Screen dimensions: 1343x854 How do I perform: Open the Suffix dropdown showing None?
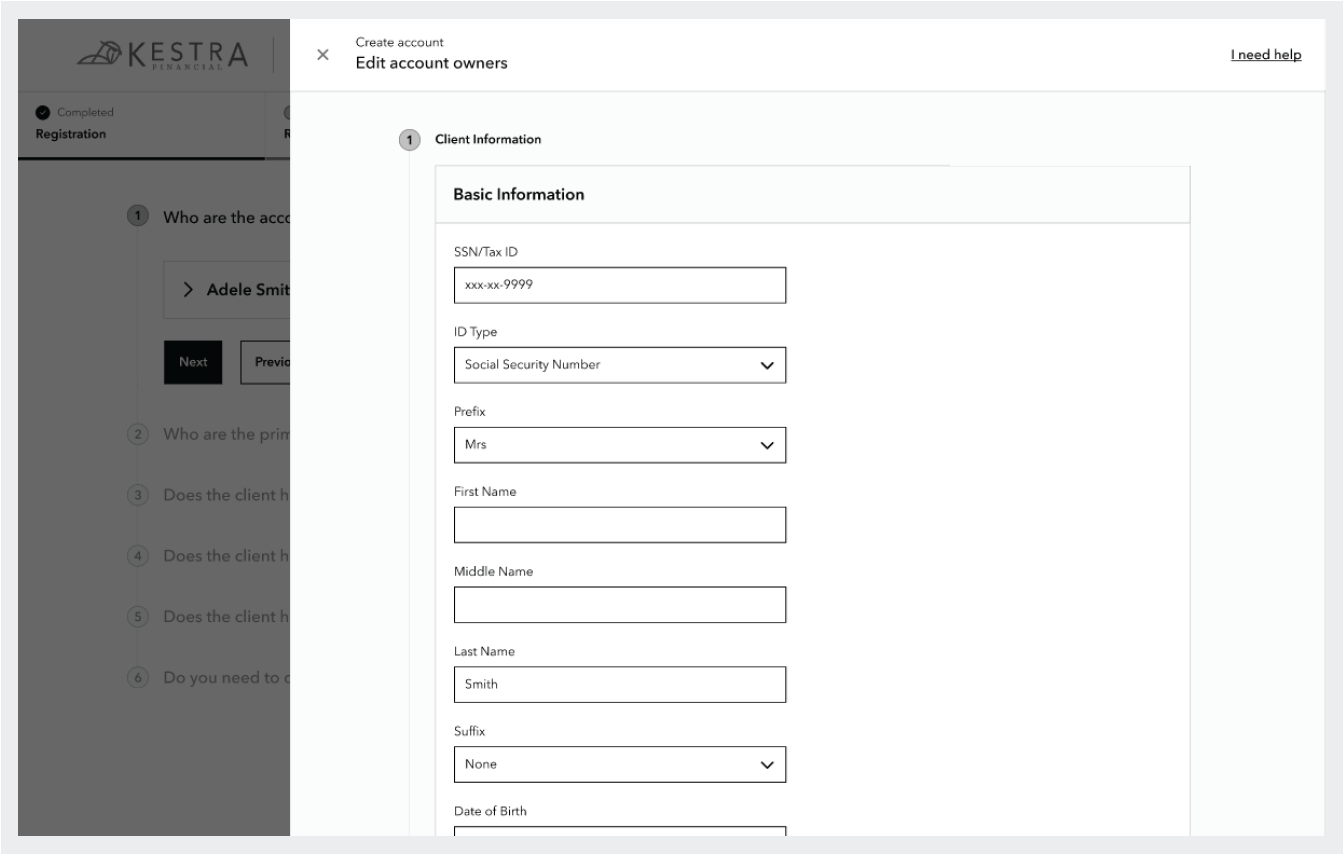point(619,764)
